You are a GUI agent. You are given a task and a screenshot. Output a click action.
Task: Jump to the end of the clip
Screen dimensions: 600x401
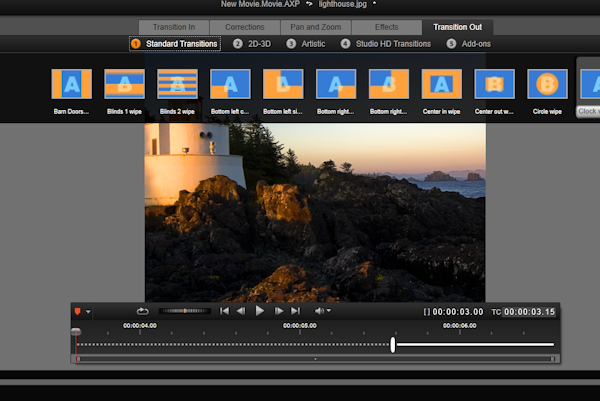[295, 311]
